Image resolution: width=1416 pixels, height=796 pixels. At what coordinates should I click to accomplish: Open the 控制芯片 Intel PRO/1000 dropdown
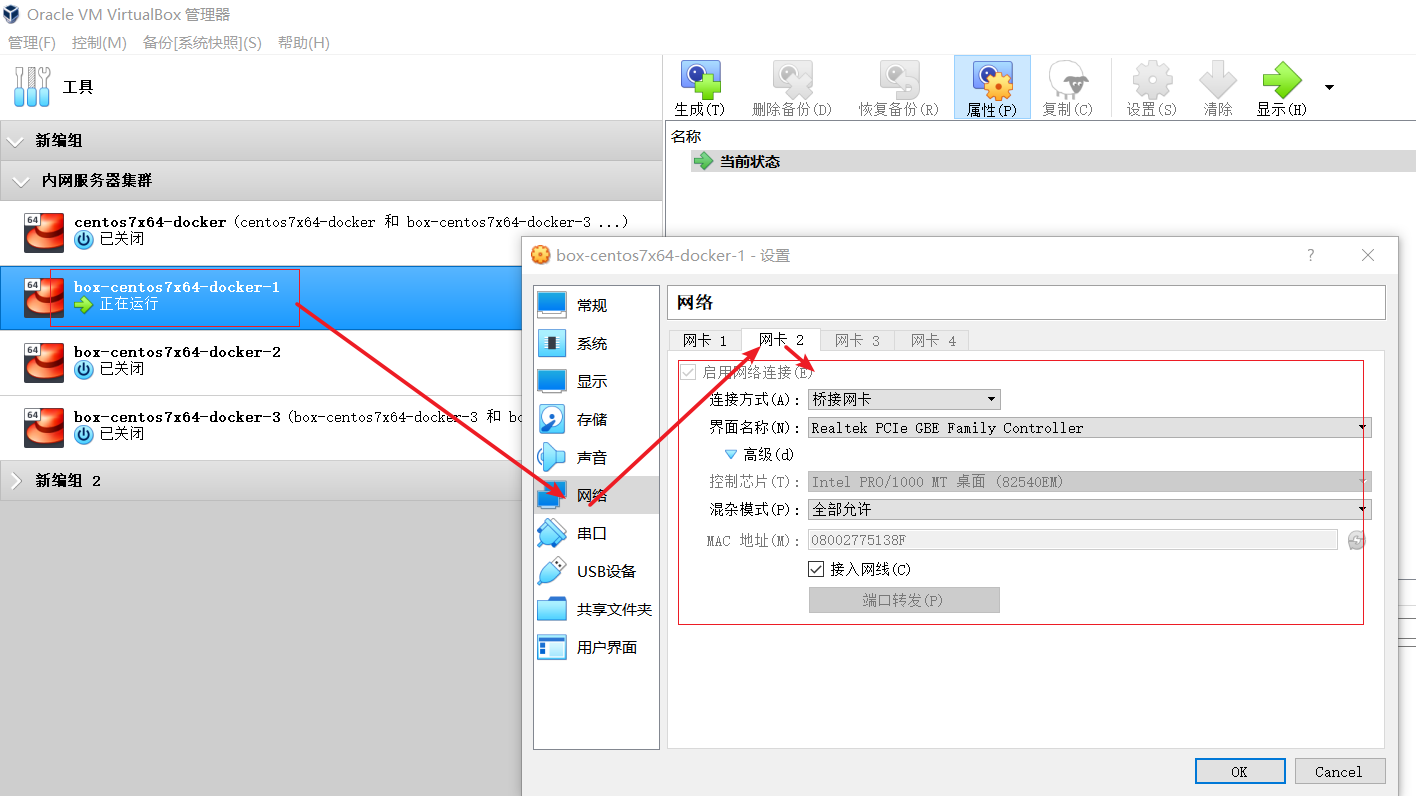click(x=1090, y=481)
